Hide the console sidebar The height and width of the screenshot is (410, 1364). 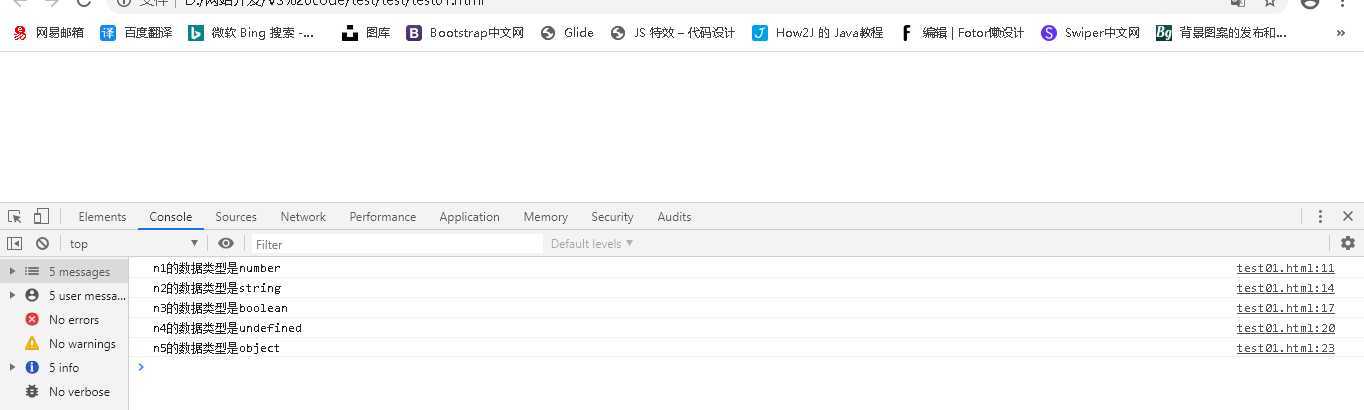pos(15,243)
